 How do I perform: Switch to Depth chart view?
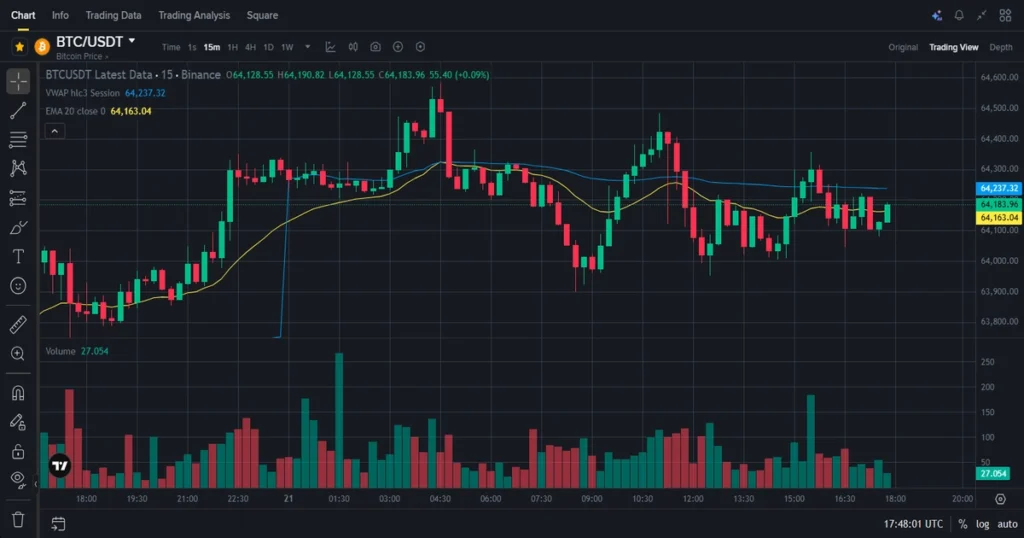1000,47
